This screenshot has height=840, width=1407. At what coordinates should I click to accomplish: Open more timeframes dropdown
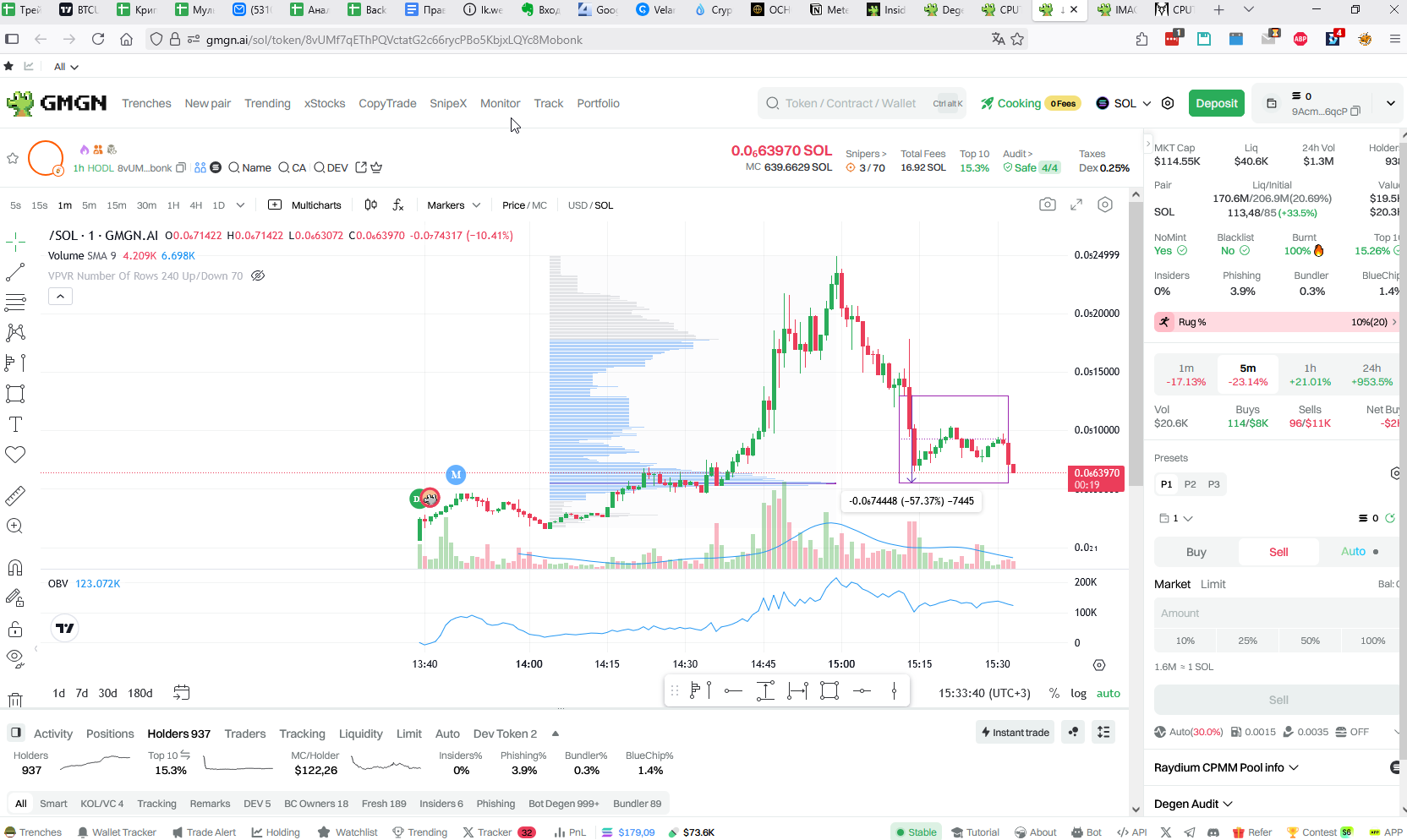[240, 205]
